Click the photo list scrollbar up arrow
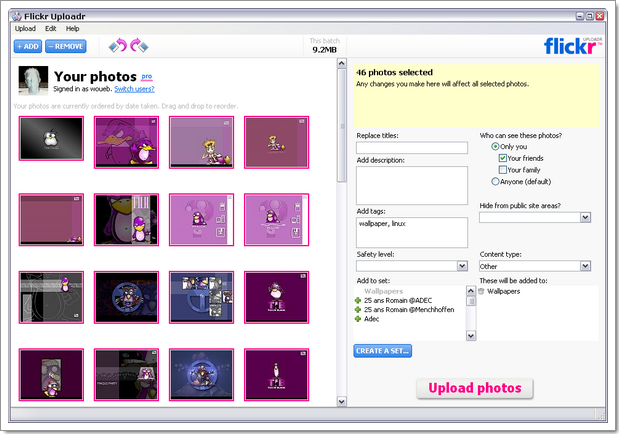This screenshot has height=434, width=619. [342, 64]
